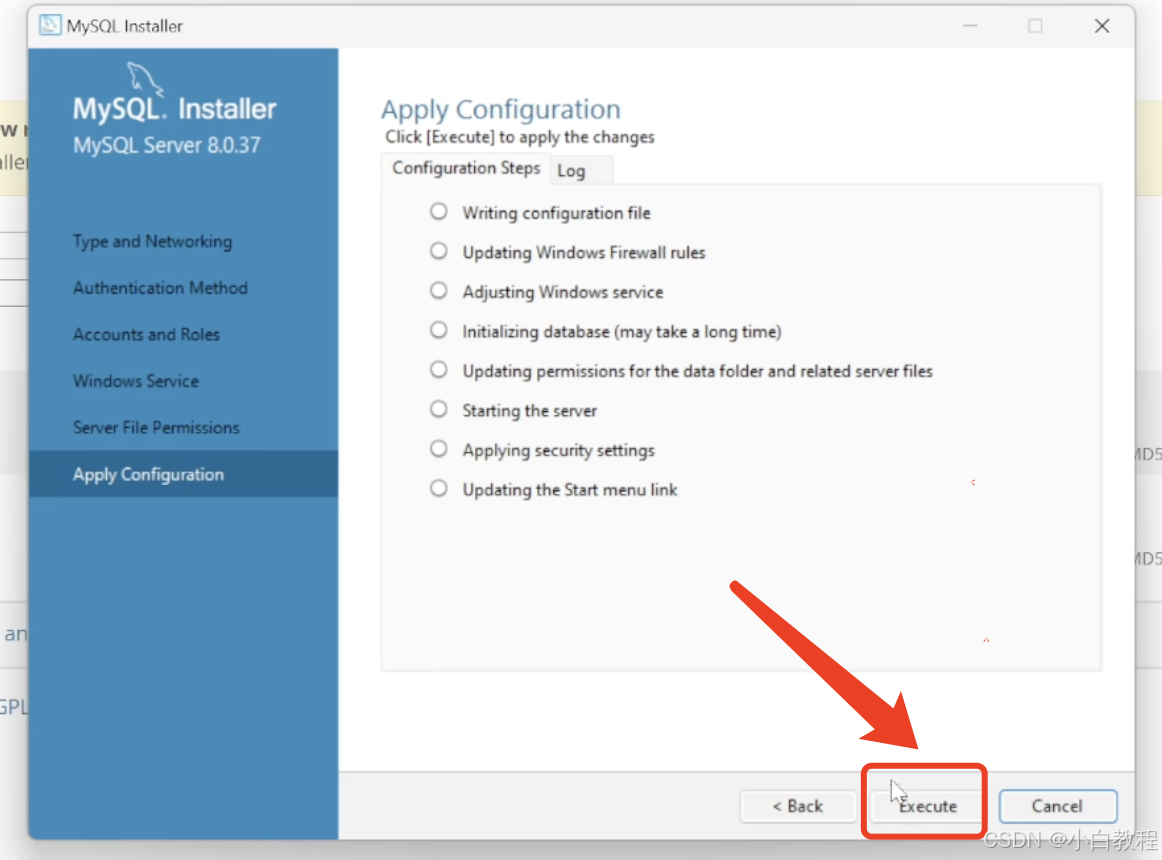Viewport: 1162px width, 860px height.
Task: Click the Initializing database status circle
Action: click(x=439, y=330)
